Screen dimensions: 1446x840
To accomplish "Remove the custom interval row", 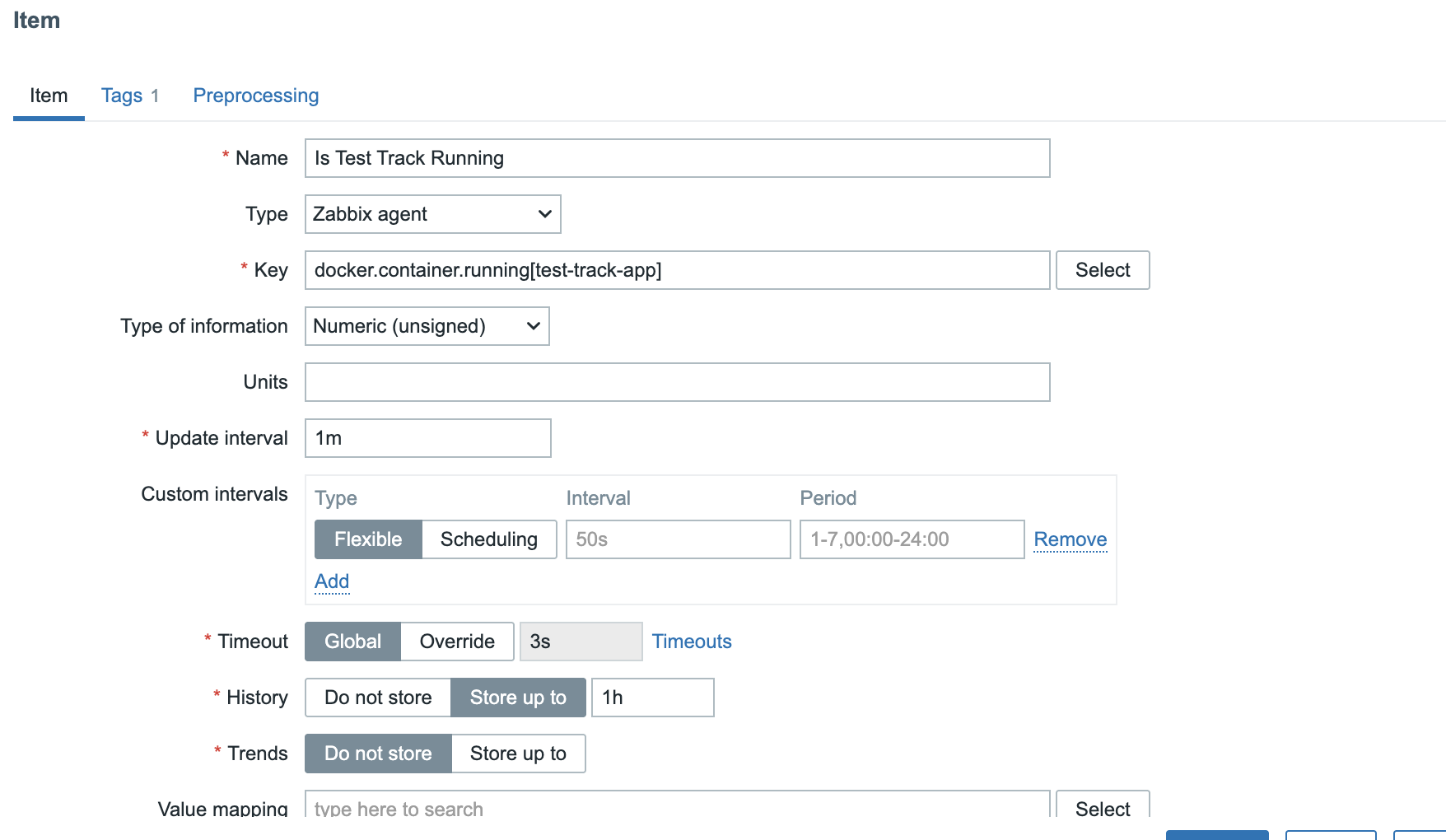I will click(1070, 539).
